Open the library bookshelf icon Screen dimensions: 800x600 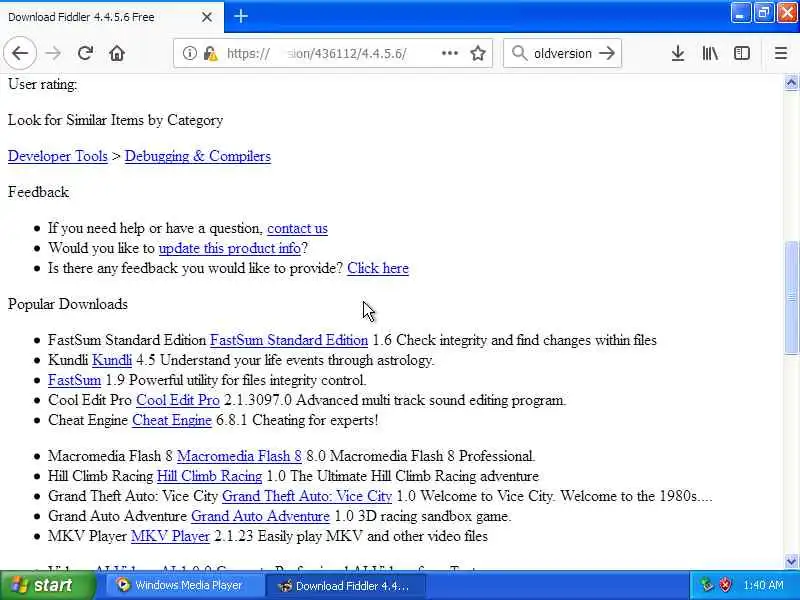tap(710, 53)
